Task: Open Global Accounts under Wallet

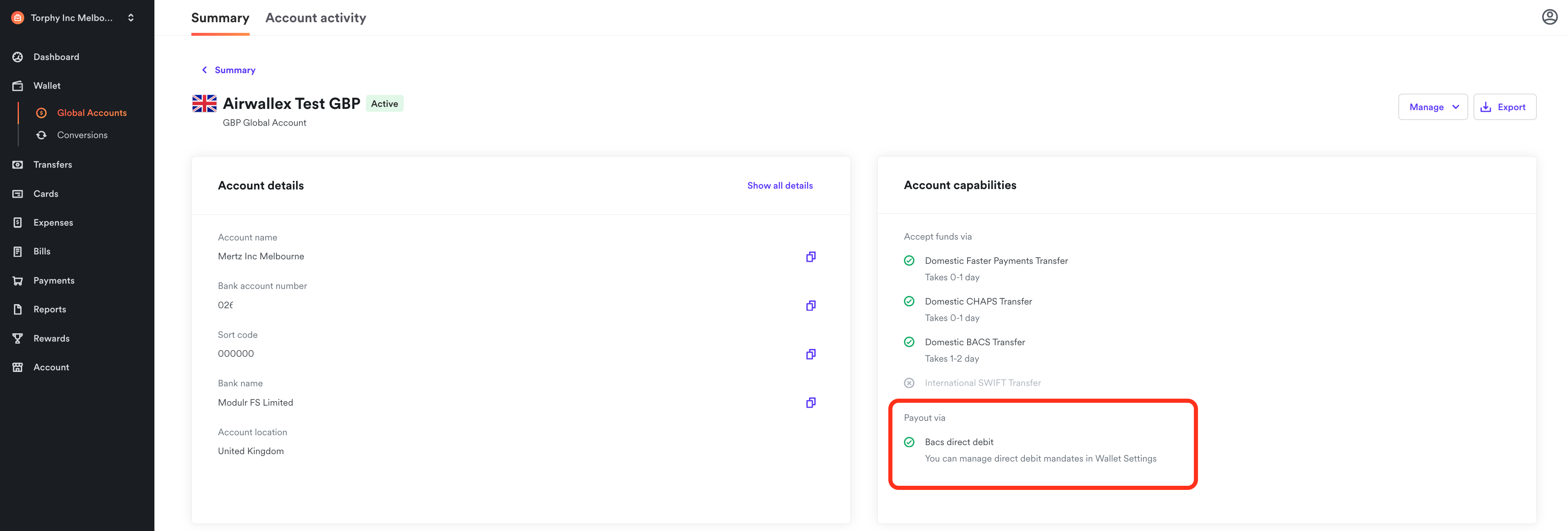Action: 92,112
